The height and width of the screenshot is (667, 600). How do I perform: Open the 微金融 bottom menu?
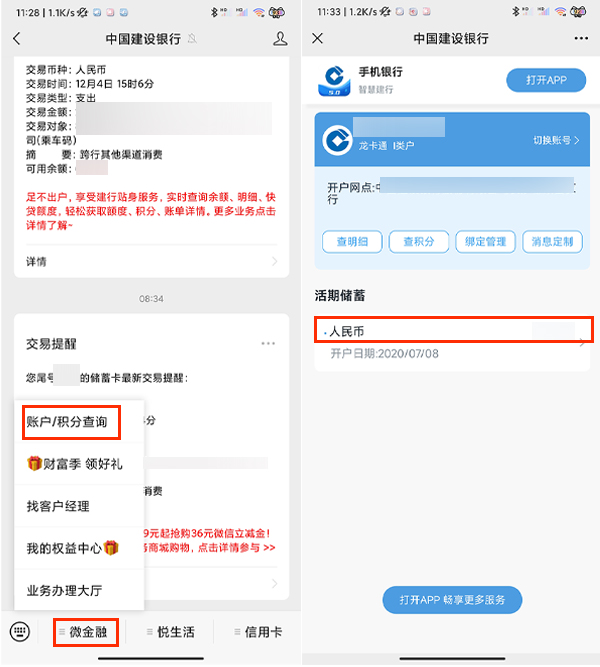(86, 632)
